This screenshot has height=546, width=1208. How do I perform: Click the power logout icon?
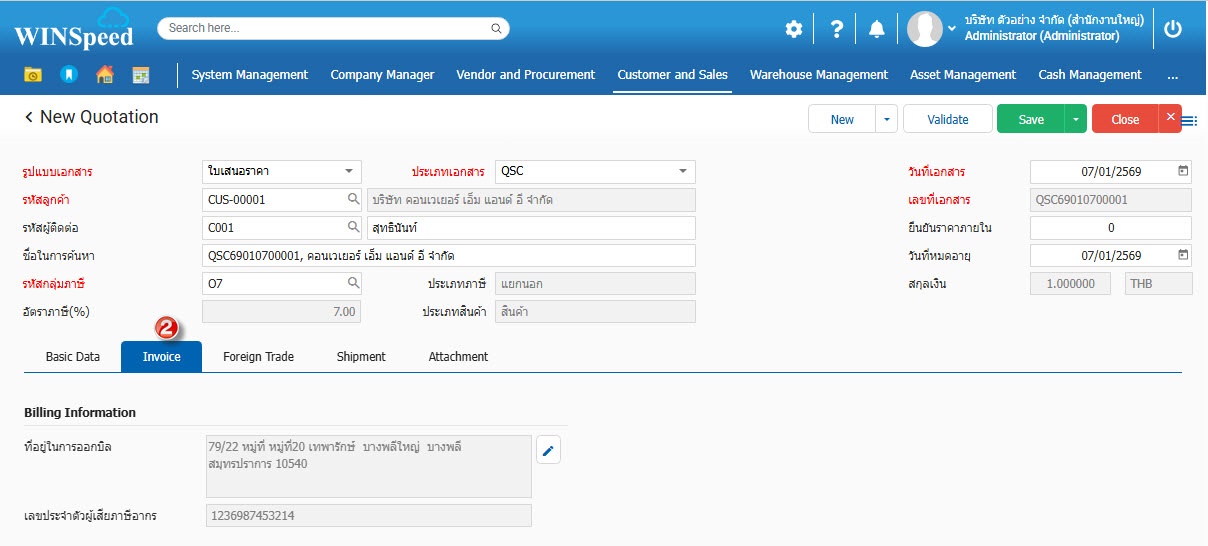click(1173, 29)
